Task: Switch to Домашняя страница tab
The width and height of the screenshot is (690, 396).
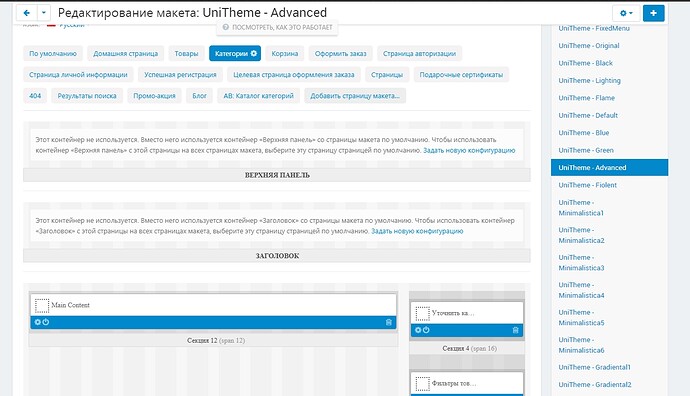Action: [x=125, y=54]
